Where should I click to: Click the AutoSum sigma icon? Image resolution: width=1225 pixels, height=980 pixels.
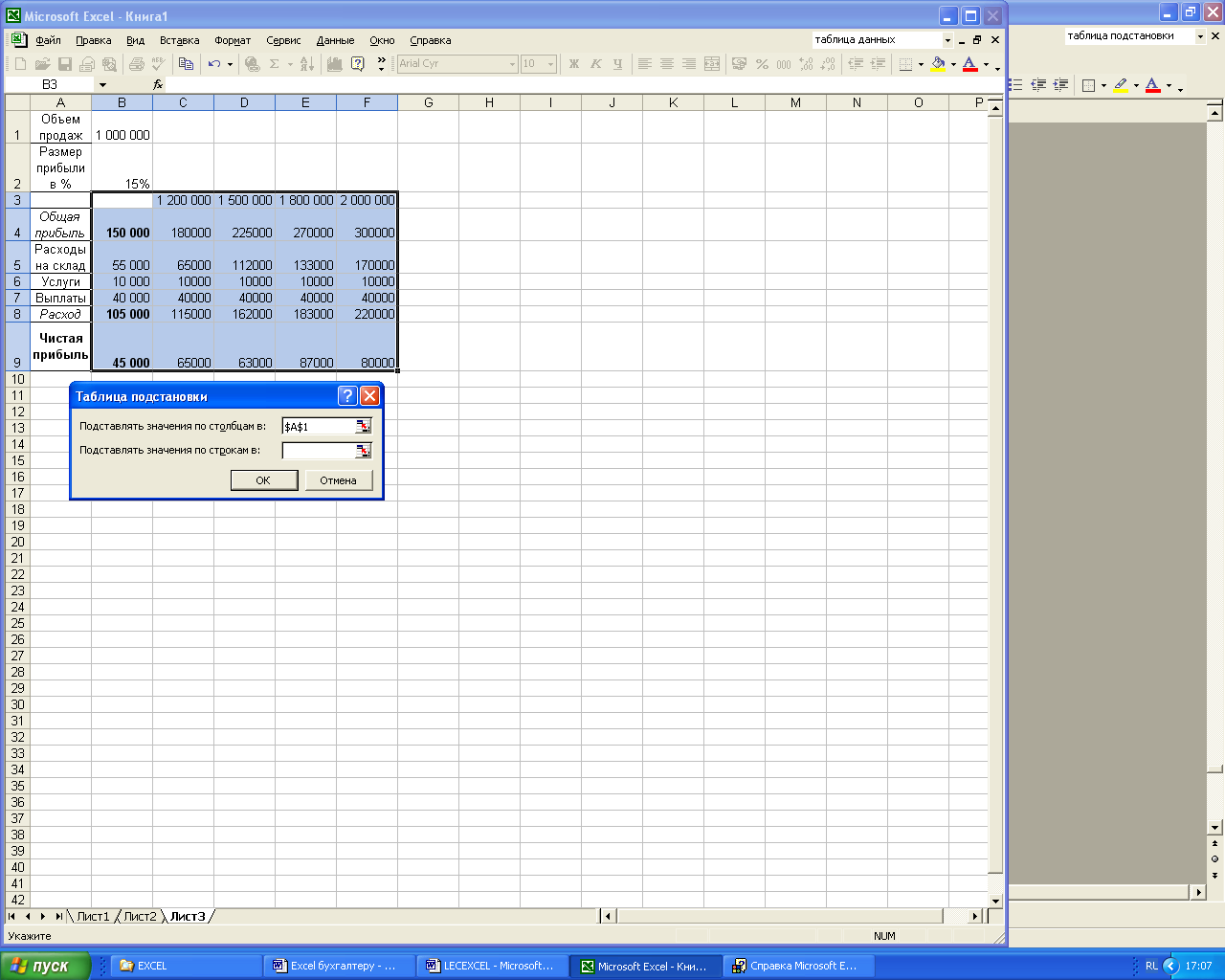[274, 64]
